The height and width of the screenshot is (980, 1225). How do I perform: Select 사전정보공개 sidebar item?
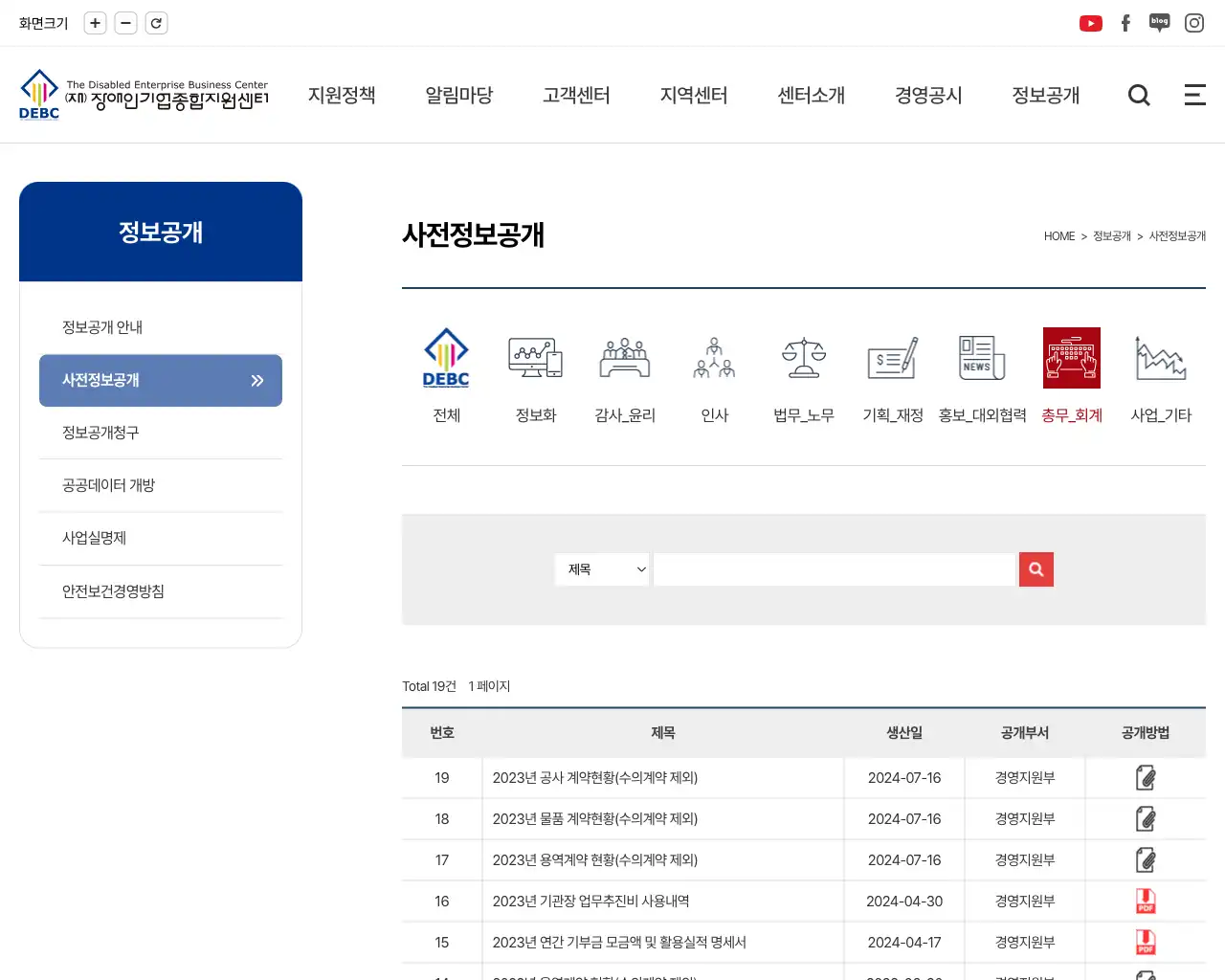pos(161,380)
